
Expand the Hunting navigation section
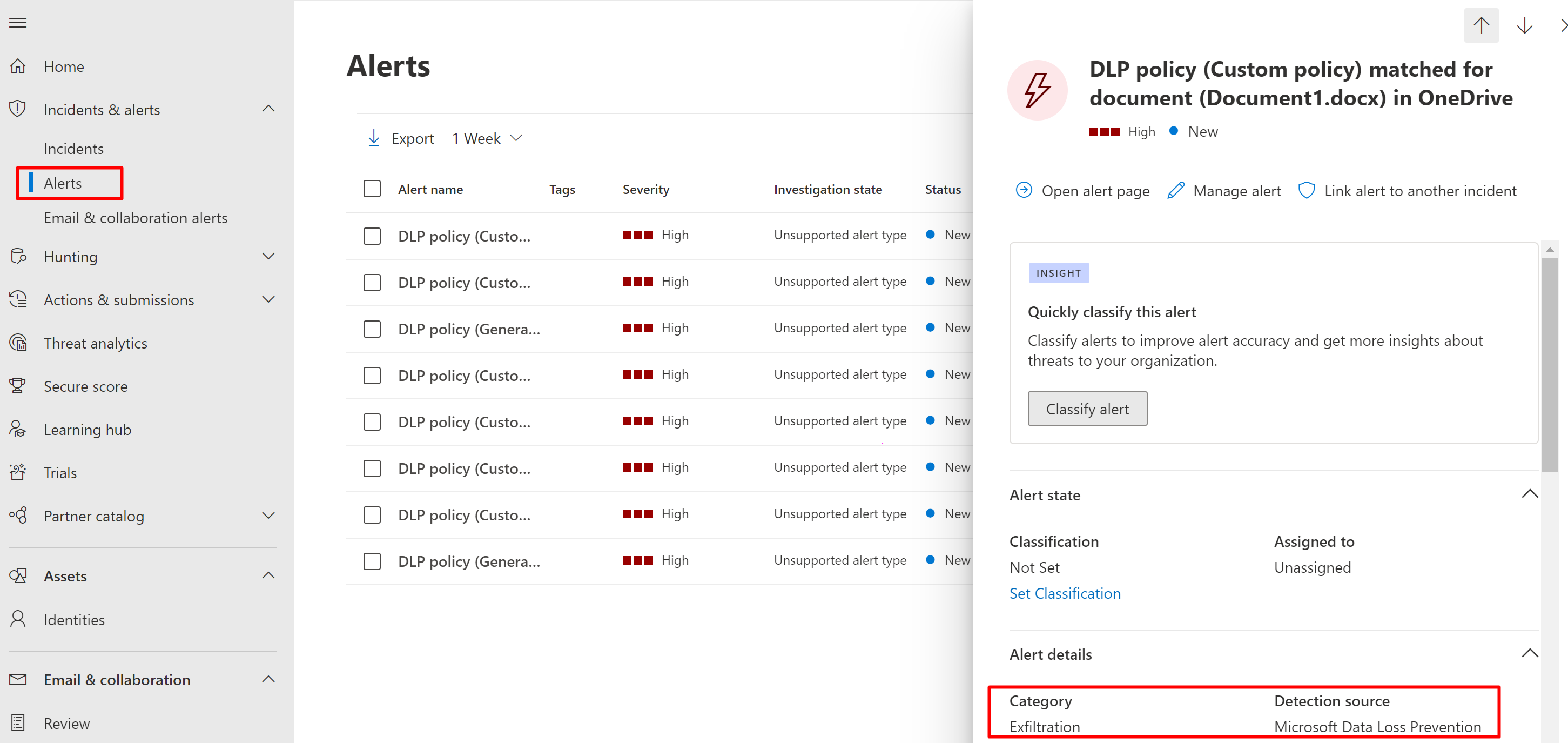(268, 256)
